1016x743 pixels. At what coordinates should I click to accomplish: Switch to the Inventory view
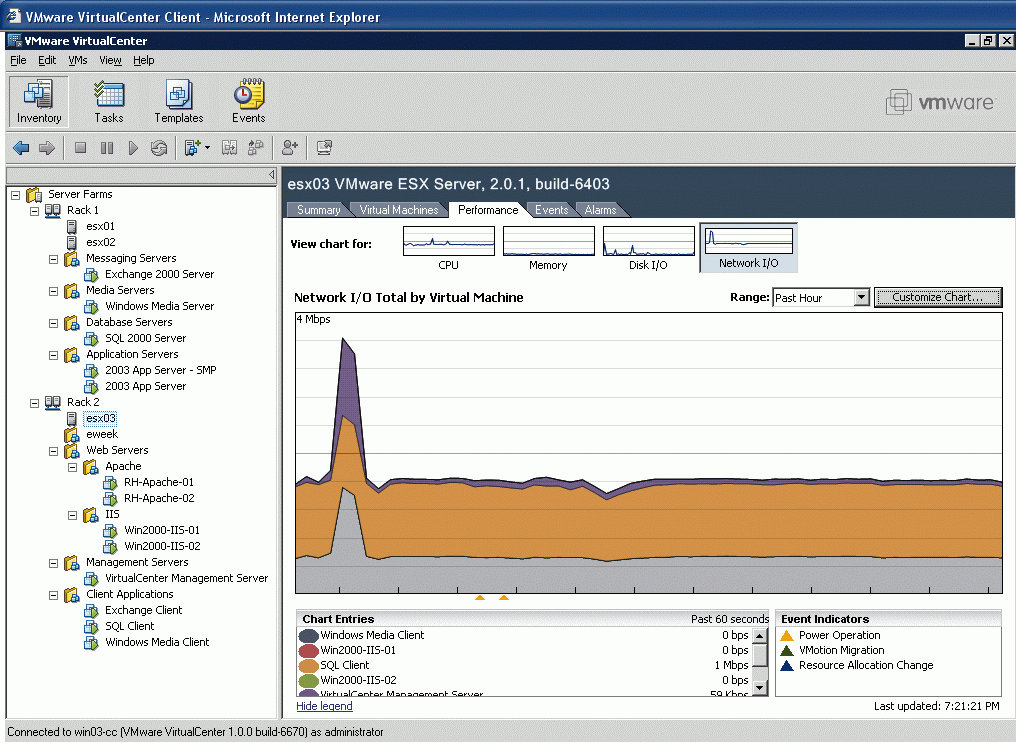39,102
